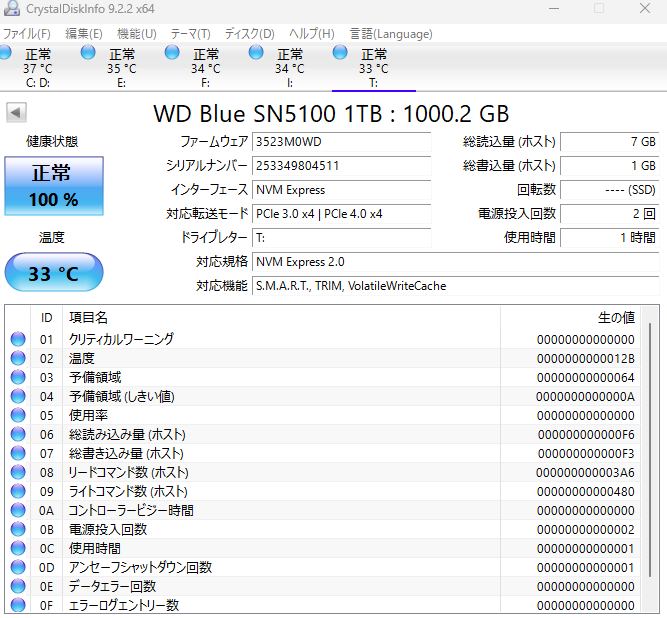The width and height of the screenshot is (667, 618).
Task: Select the アンセーフシャットダウン回数 attribute name
Action: click(x=140, y=567)
